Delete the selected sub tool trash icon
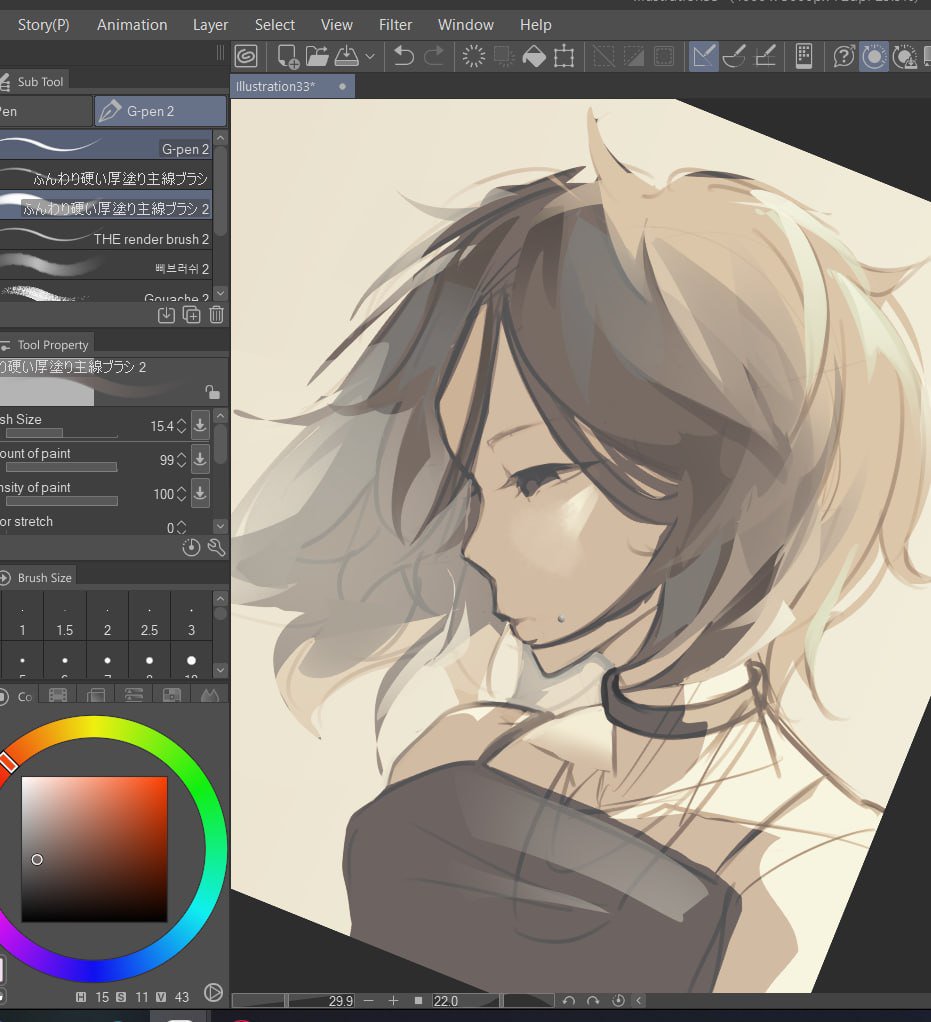931x1022 pixels. (x=216, y=315)
